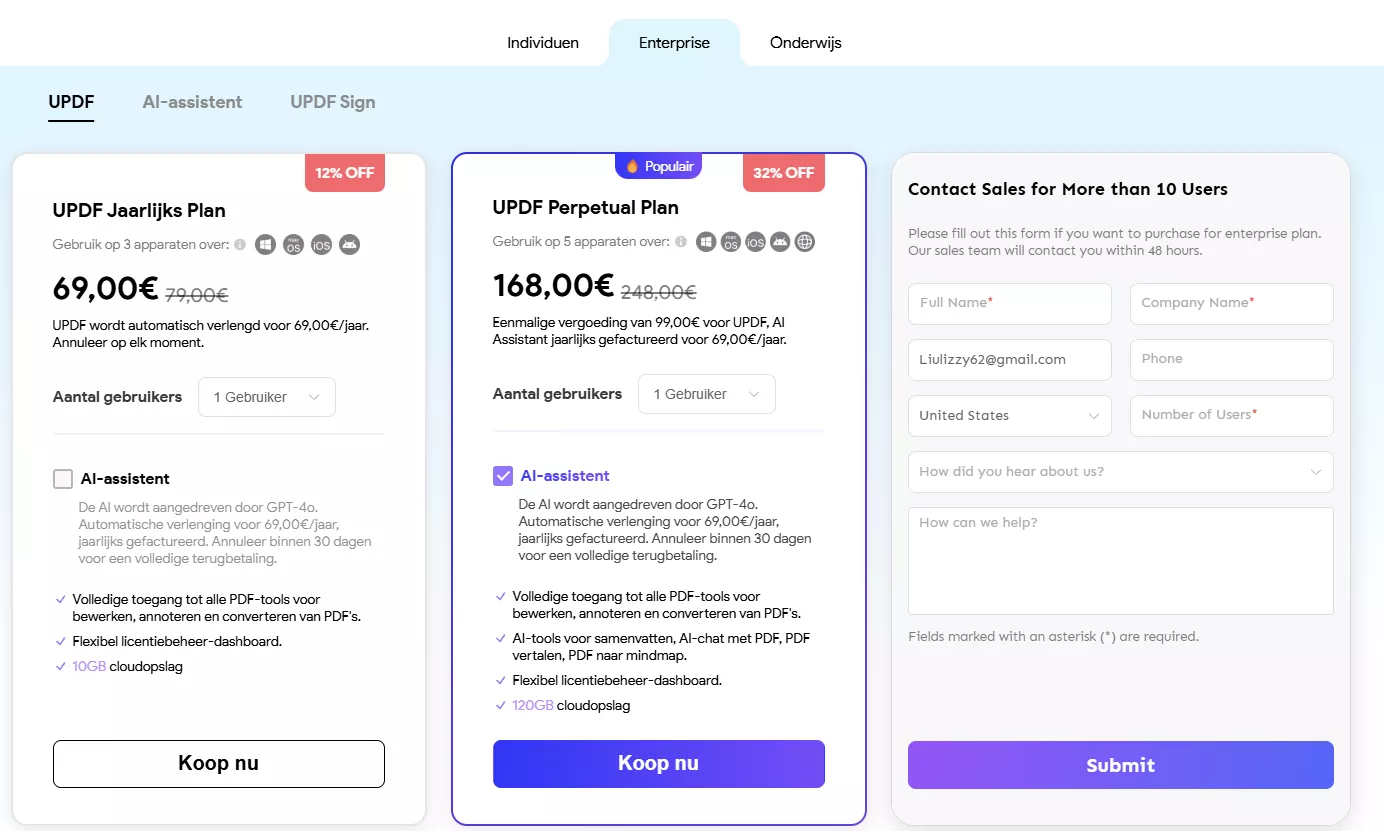Open Aantal gebruikers dropdown in Jaarlijks Plan
1384x831 pixels.
pyautogui.click(x=267, y=397)
